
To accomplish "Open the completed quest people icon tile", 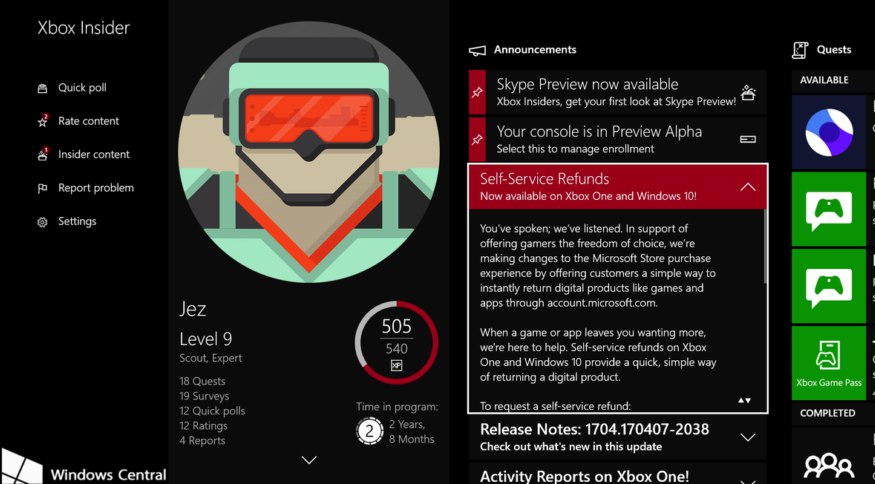I will 829,456.
